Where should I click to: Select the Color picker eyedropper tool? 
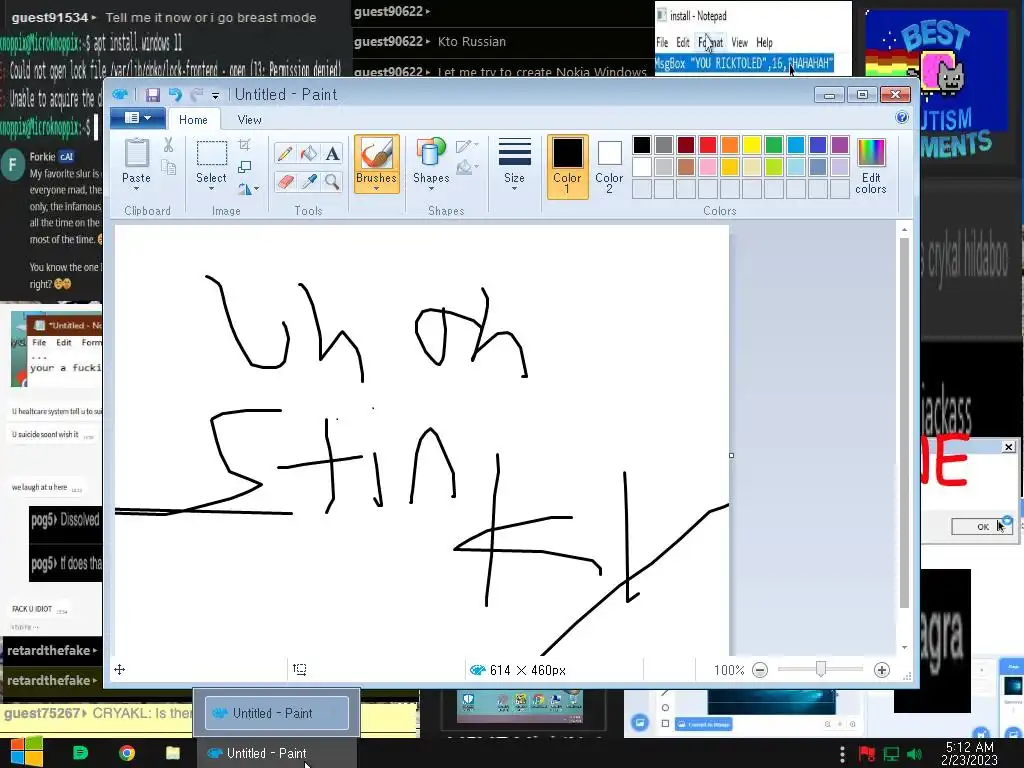point(308,181)
